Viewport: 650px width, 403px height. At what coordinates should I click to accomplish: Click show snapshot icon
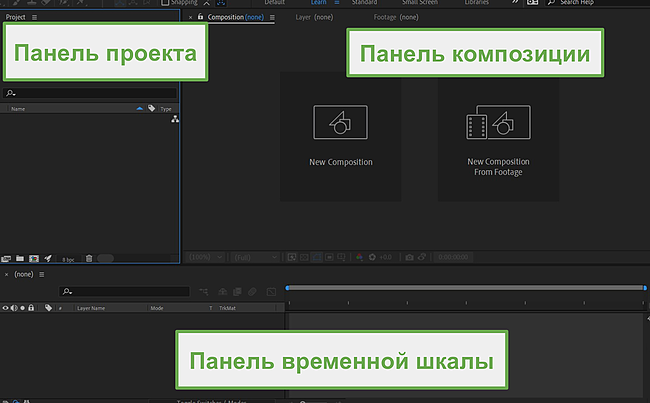(x=422, y=257)
